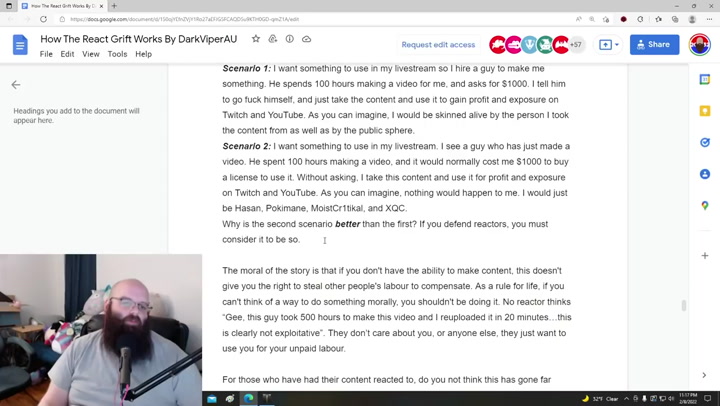Show the +57 more viewers list
The image size is (720, 406).
(x=576, y=45)
